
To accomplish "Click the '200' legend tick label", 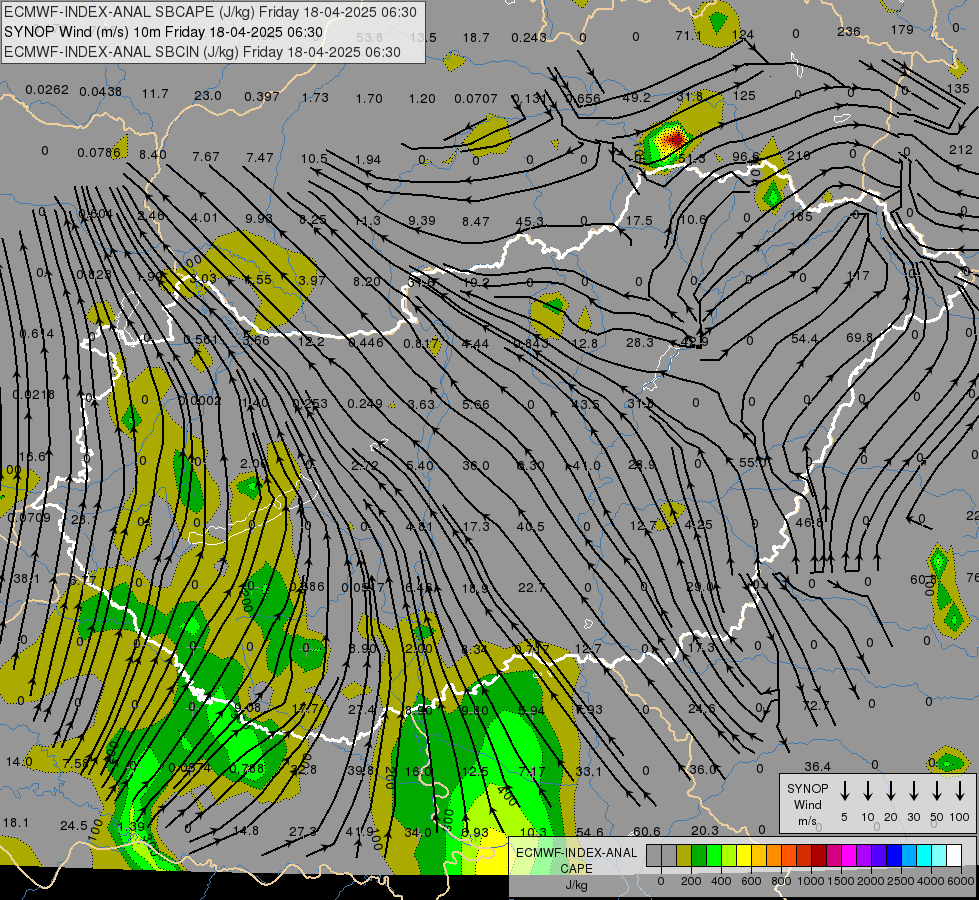I will click(691, 881).
